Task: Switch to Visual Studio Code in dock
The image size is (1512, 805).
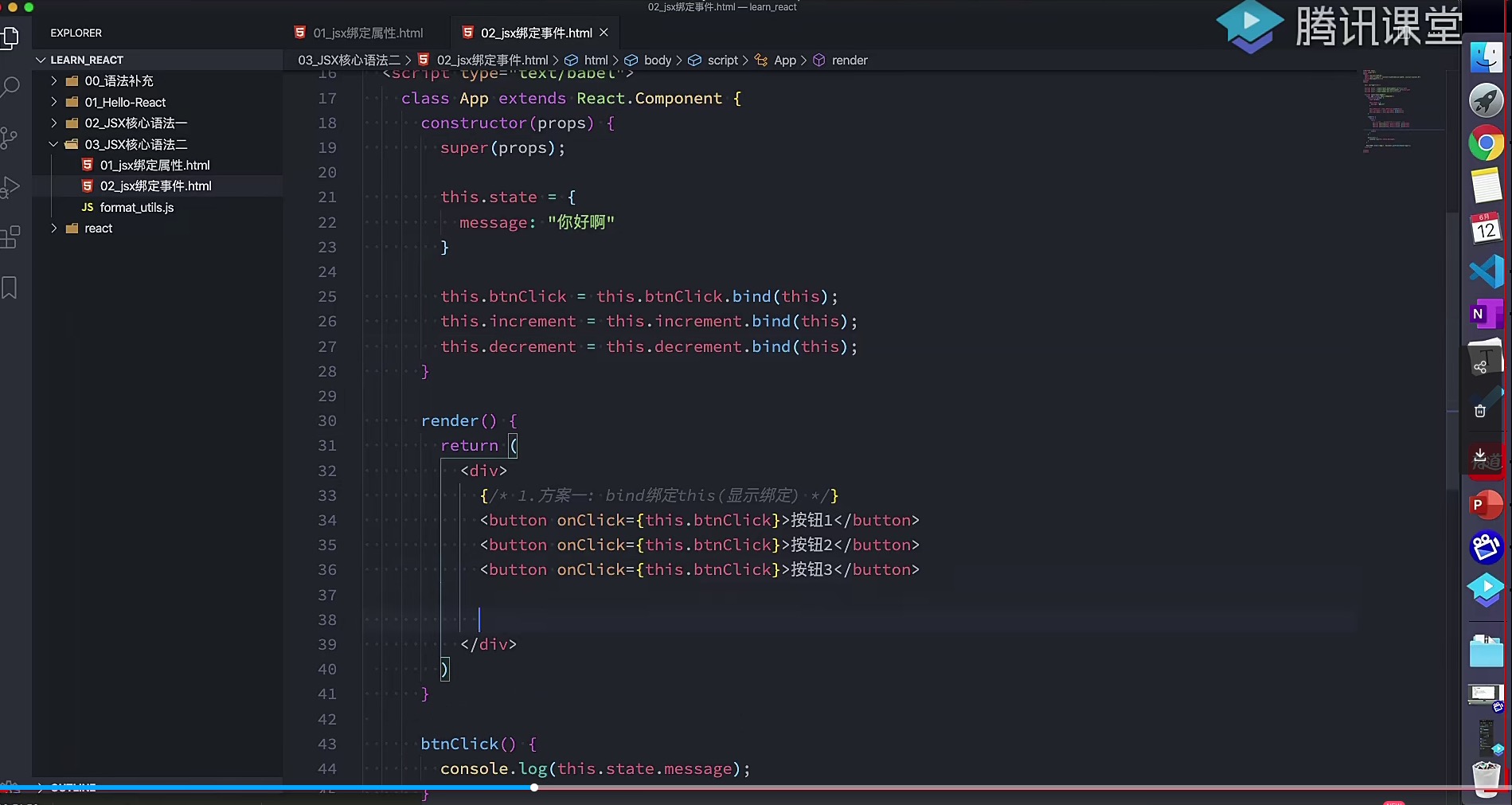Action: coord(1486,272)
